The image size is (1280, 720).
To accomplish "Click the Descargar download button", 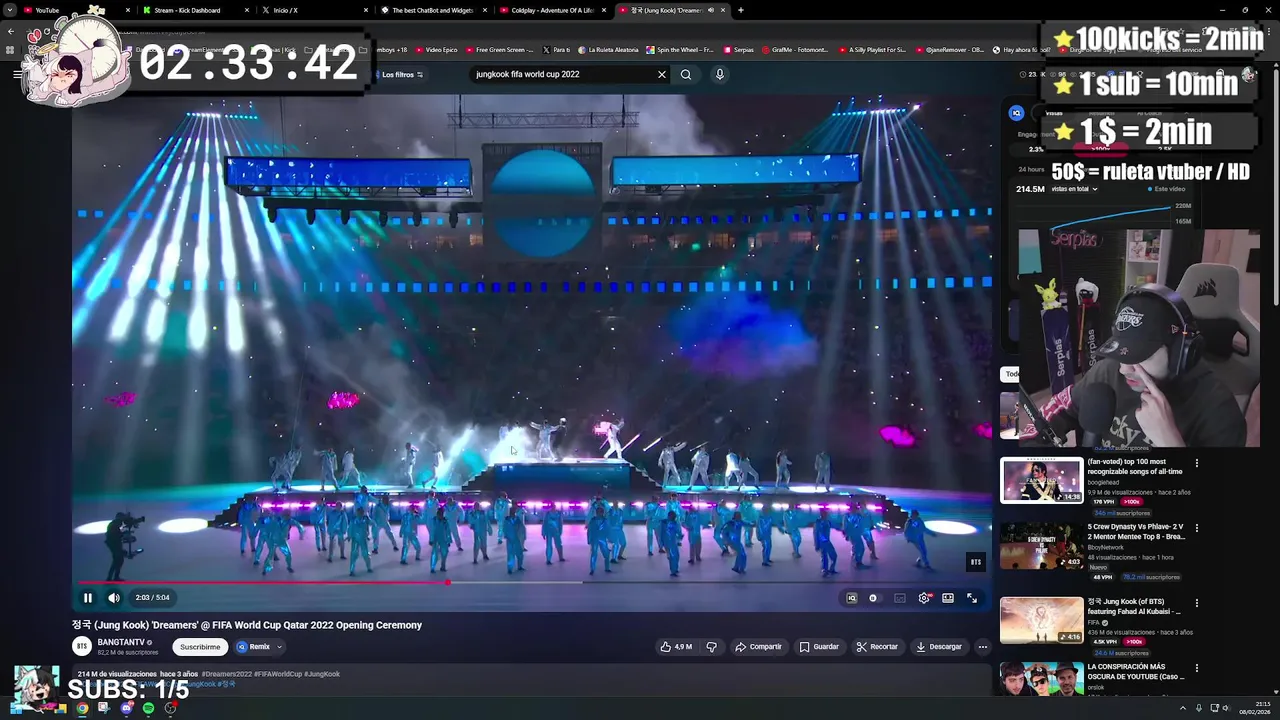I will [939, 647].
